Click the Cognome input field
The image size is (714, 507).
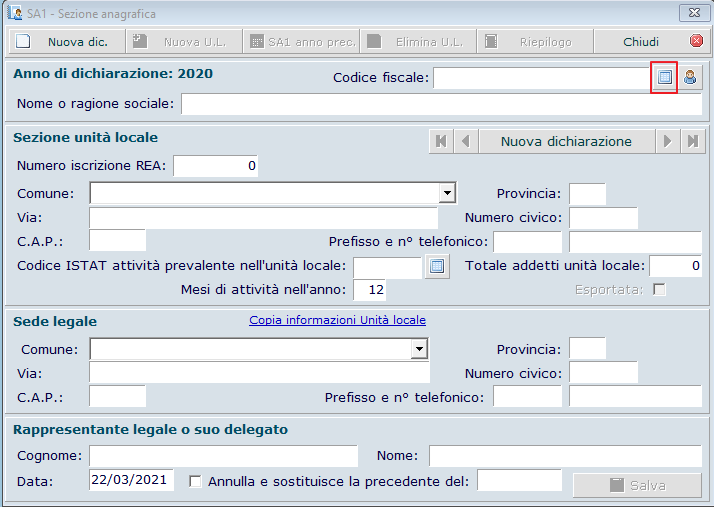(223, 456)
